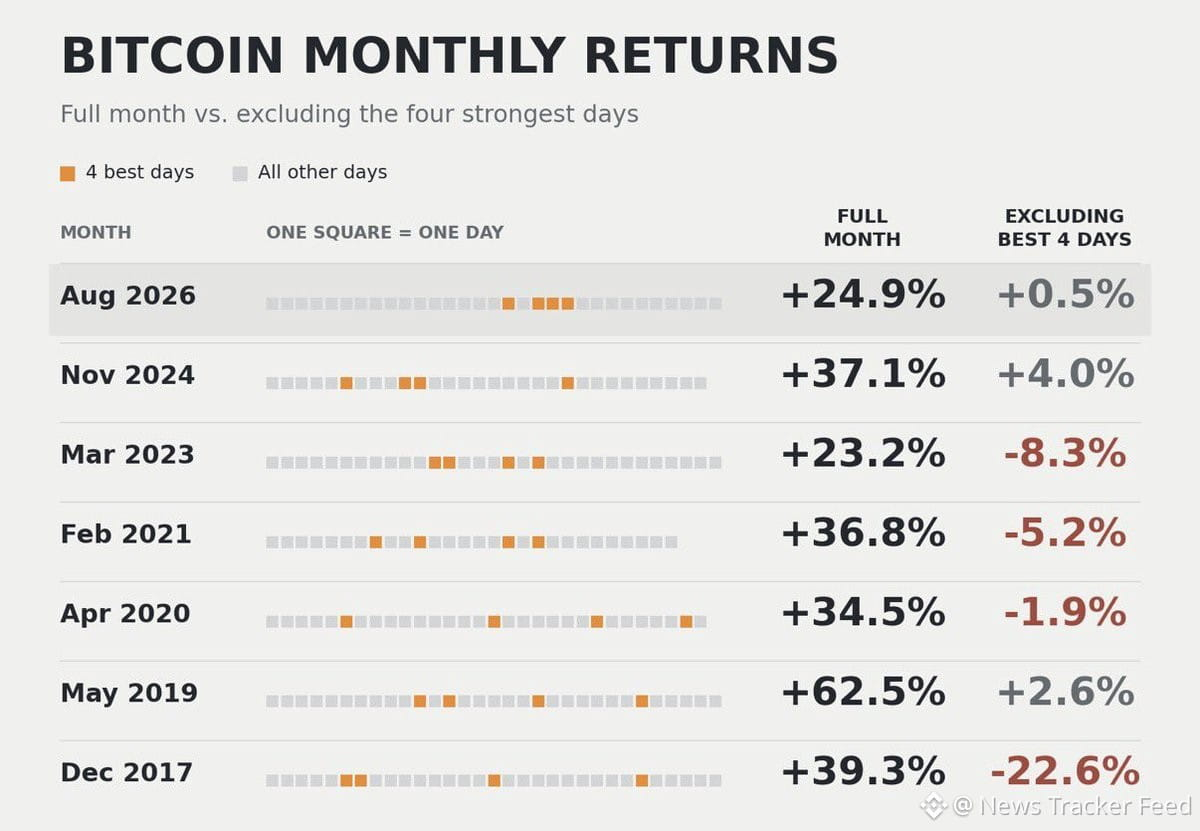Select the Aug 2026 row label
1200x831 pixels.
pos(128,296)
